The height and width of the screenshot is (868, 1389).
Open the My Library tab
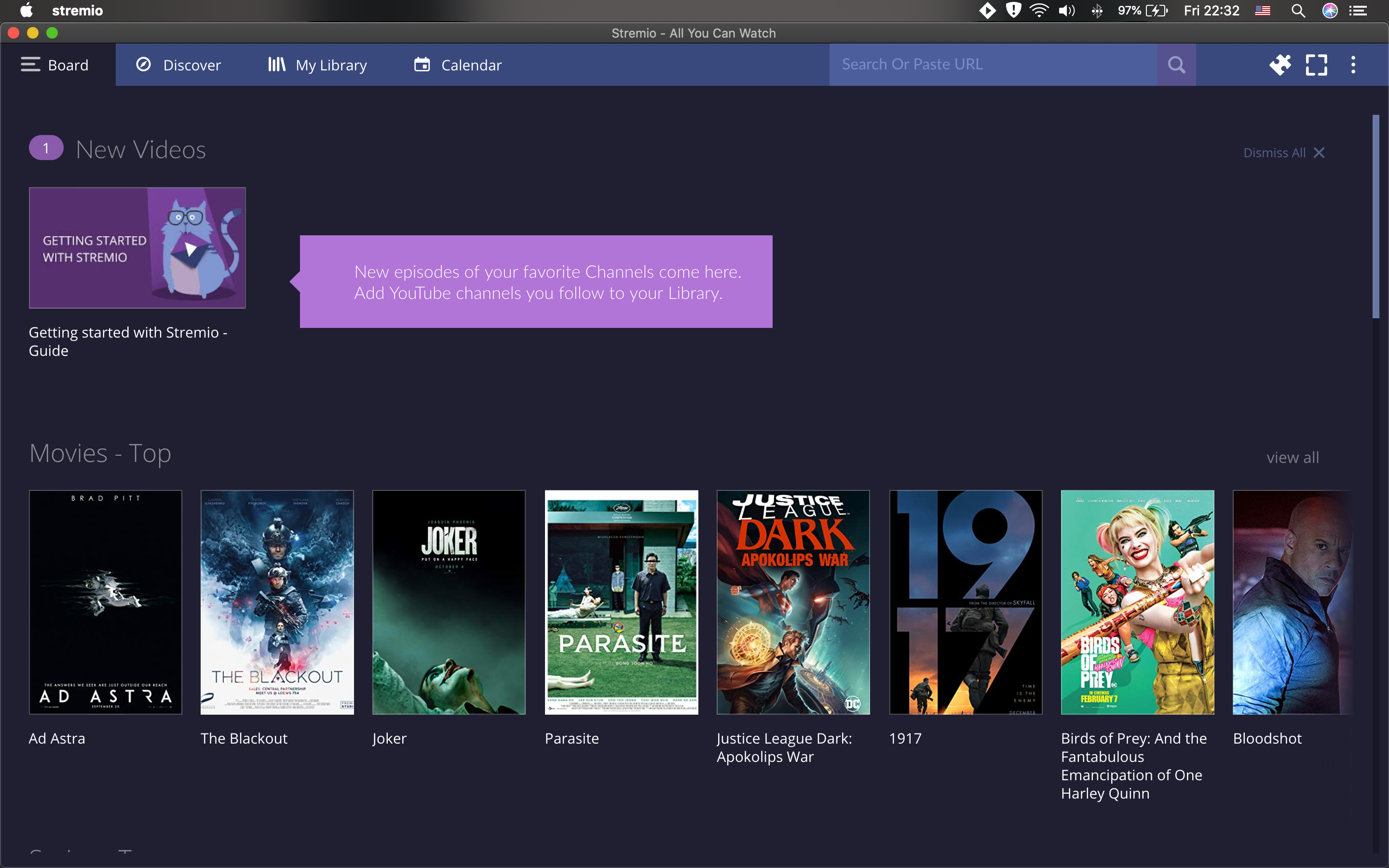click(x=317, y=65)
